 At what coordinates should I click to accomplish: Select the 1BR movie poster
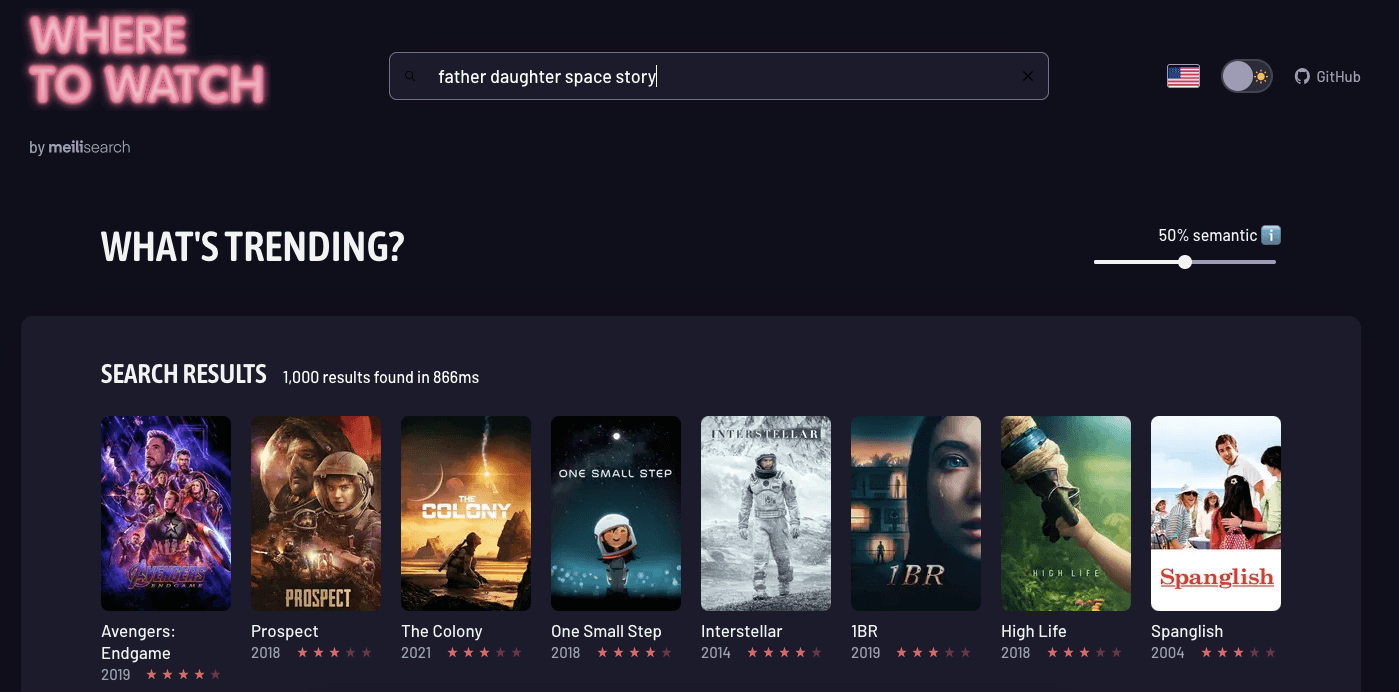tap(916, 513)
